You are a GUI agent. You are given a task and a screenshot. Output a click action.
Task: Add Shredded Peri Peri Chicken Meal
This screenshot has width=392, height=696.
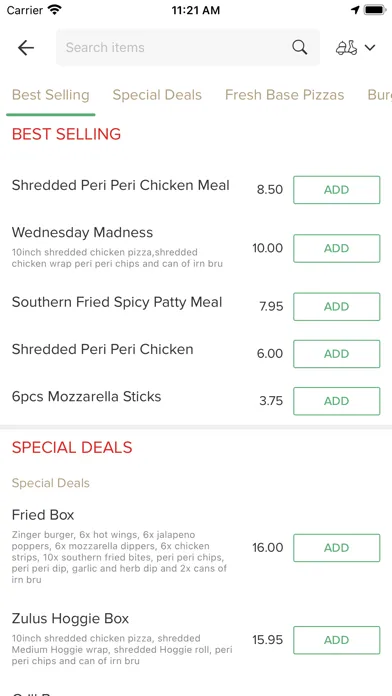(337, 190)
